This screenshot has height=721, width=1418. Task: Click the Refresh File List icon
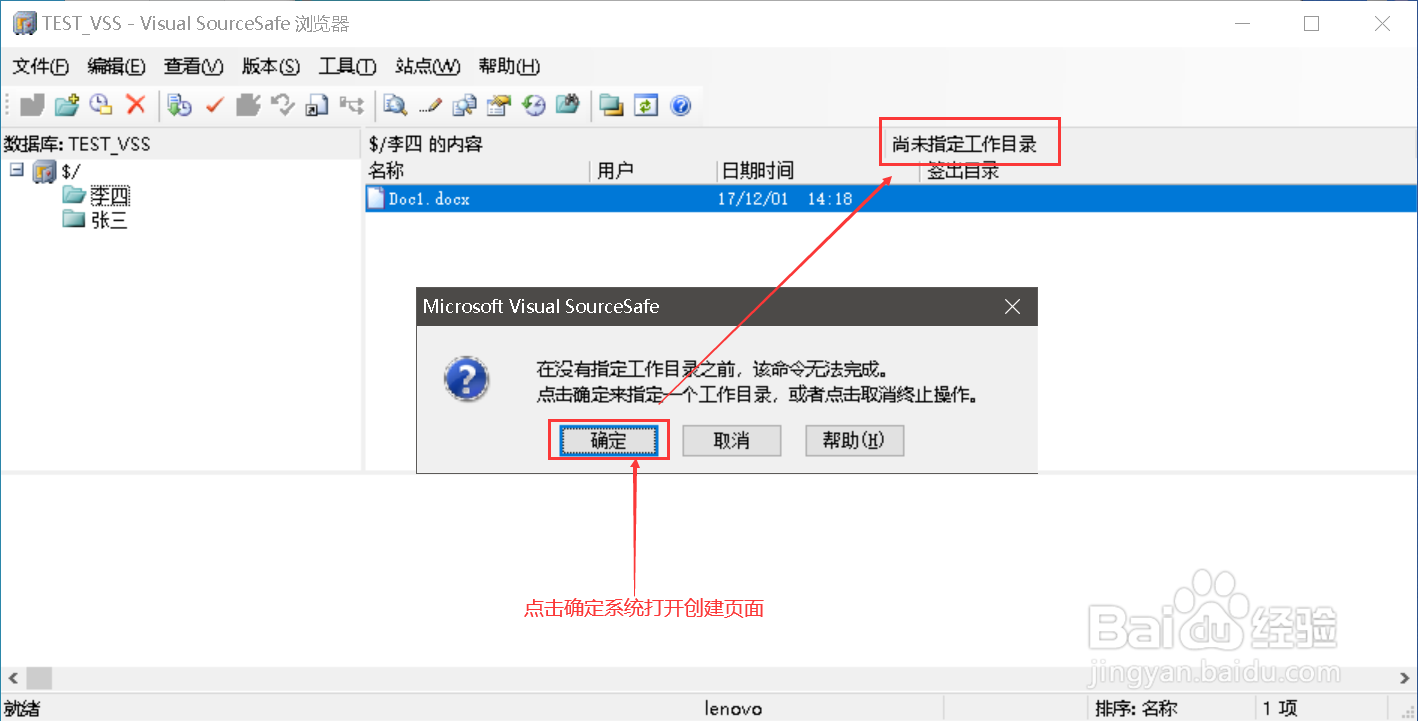tap(646, 104)
